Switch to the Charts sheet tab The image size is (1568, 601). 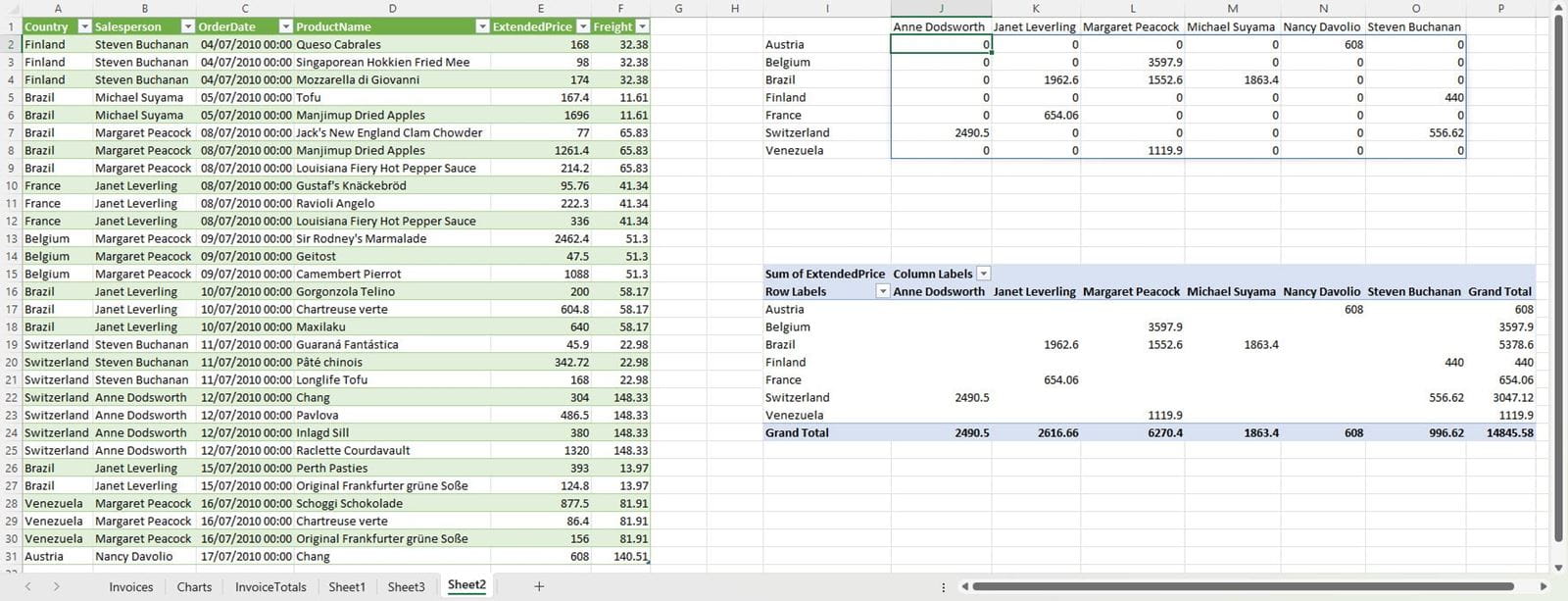[x=194, y=586]
